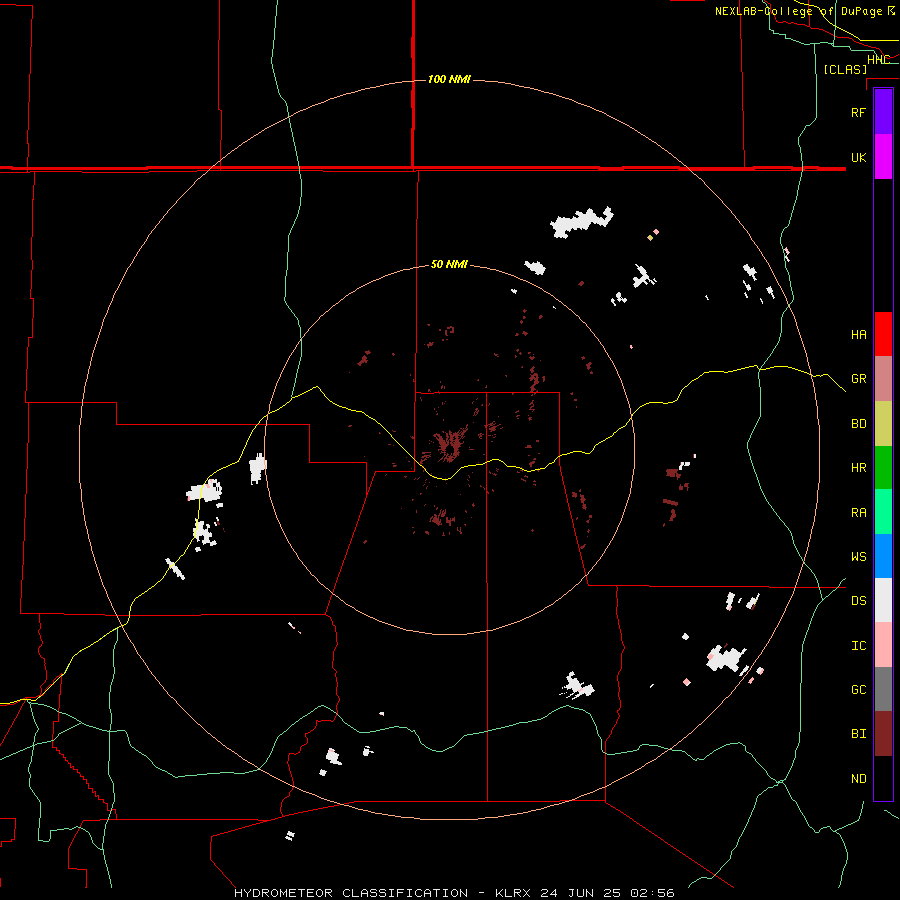900x900 pixels.
Task: Click the BI legend label
Action: click(x=858, y=734)
